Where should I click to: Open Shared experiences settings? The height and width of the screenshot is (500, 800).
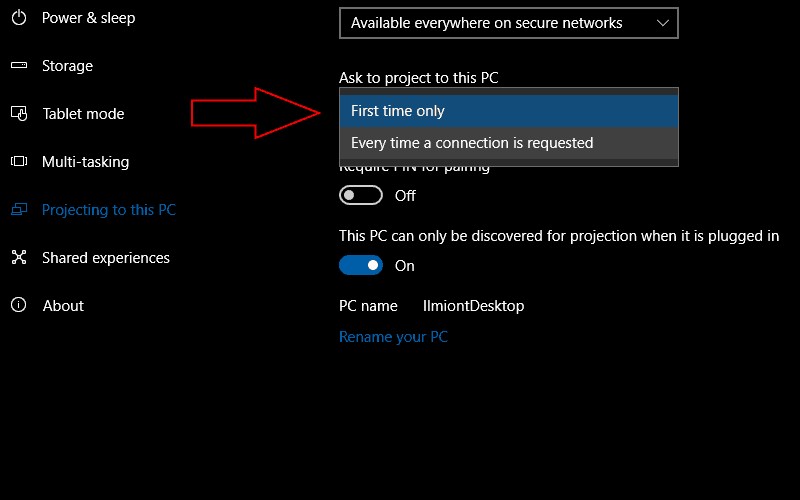[x=106, y=258]
